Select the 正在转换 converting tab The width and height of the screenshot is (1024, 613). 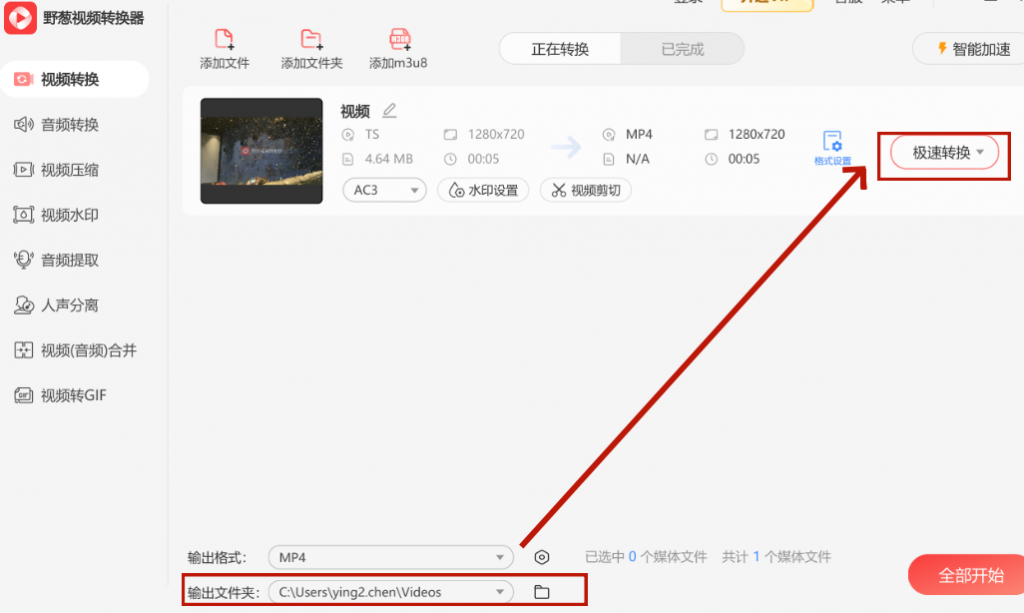pyautogui.click(x=559, y=48)
